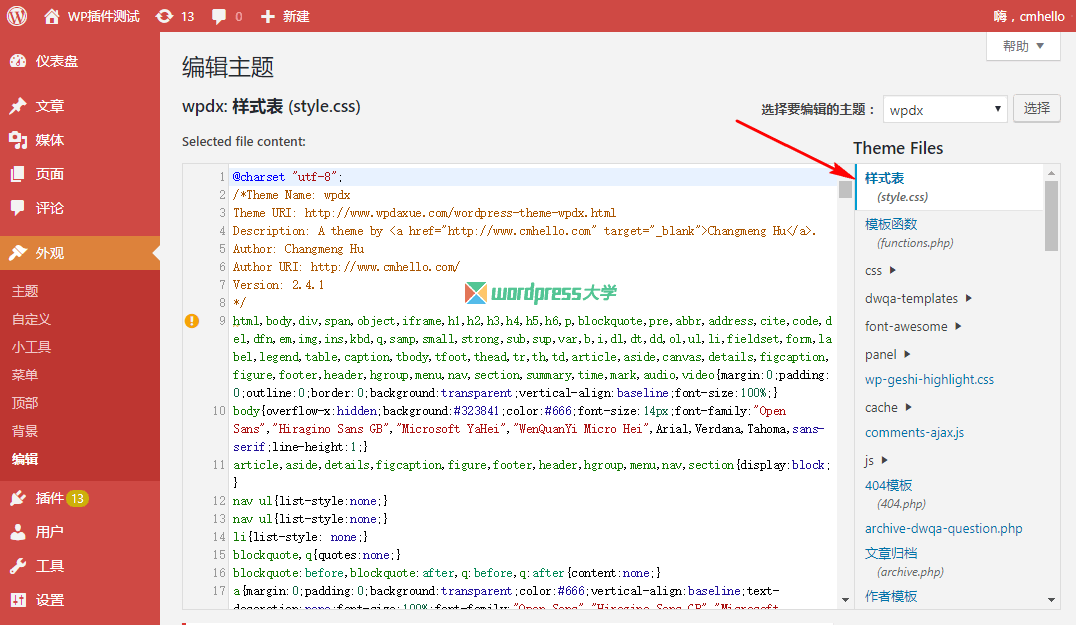Image resolution: width=1076 pixels, height=625 pixels.
Task: Open 顶部 submenu item
Action: pyautogui.click(x=25, y=403)
